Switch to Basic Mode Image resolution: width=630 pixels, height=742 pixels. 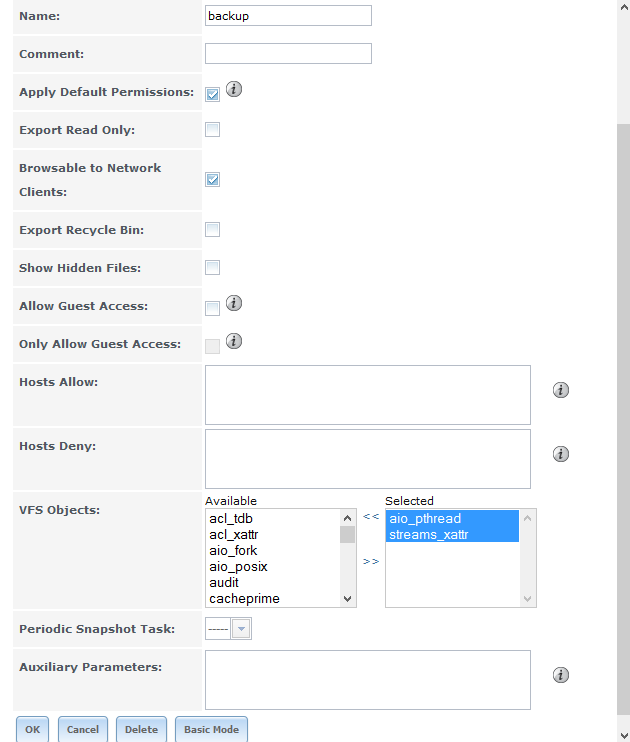[x=211, y=729]
